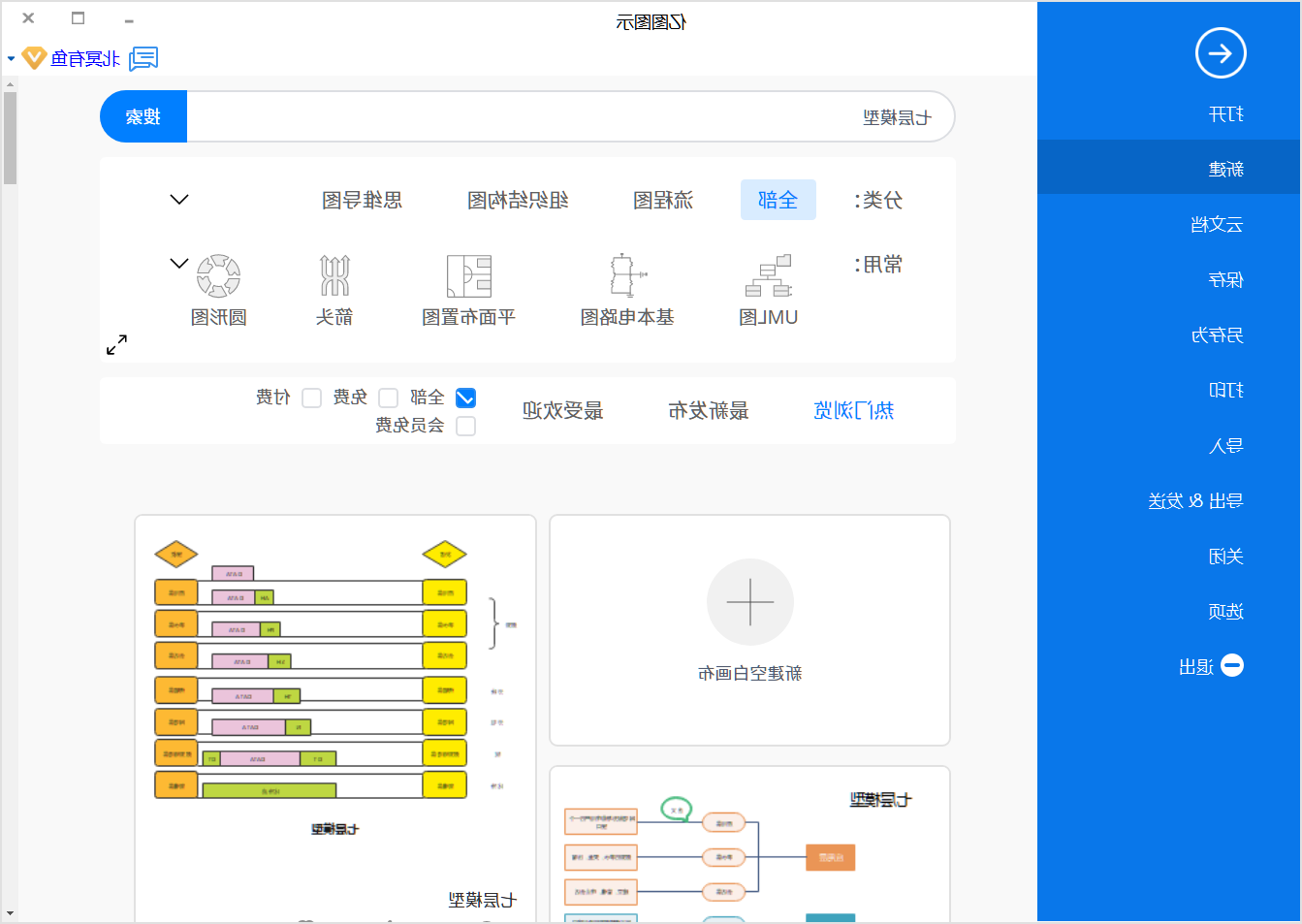The image size is (1302, 924).
Task: Click the 分类: label
Action: [878, 200]
